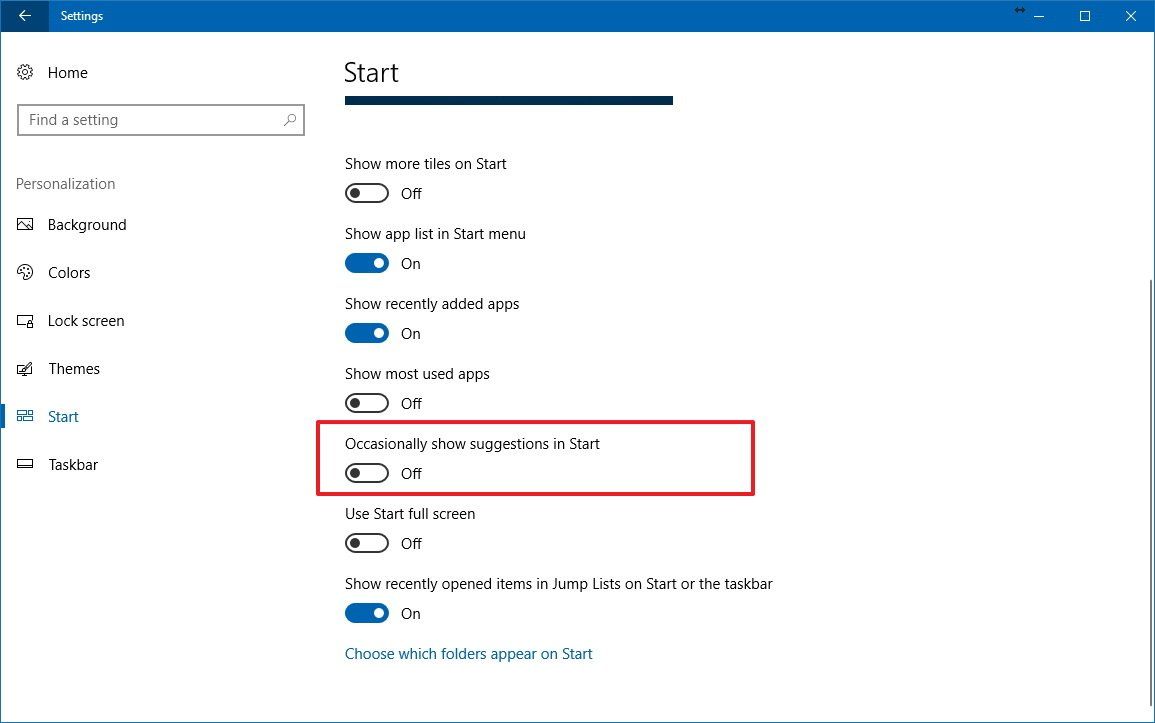
Task: Enable Show more tiles on Start
Action: coord(366,192)
